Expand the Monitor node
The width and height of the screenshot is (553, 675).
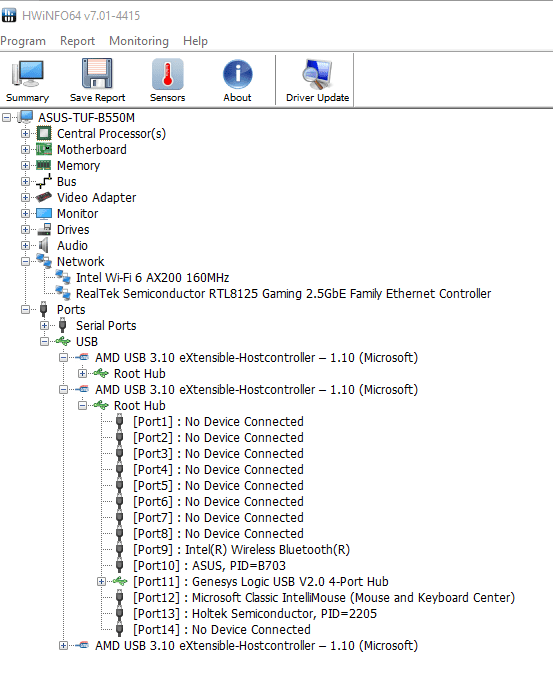(x=25, y=213)
